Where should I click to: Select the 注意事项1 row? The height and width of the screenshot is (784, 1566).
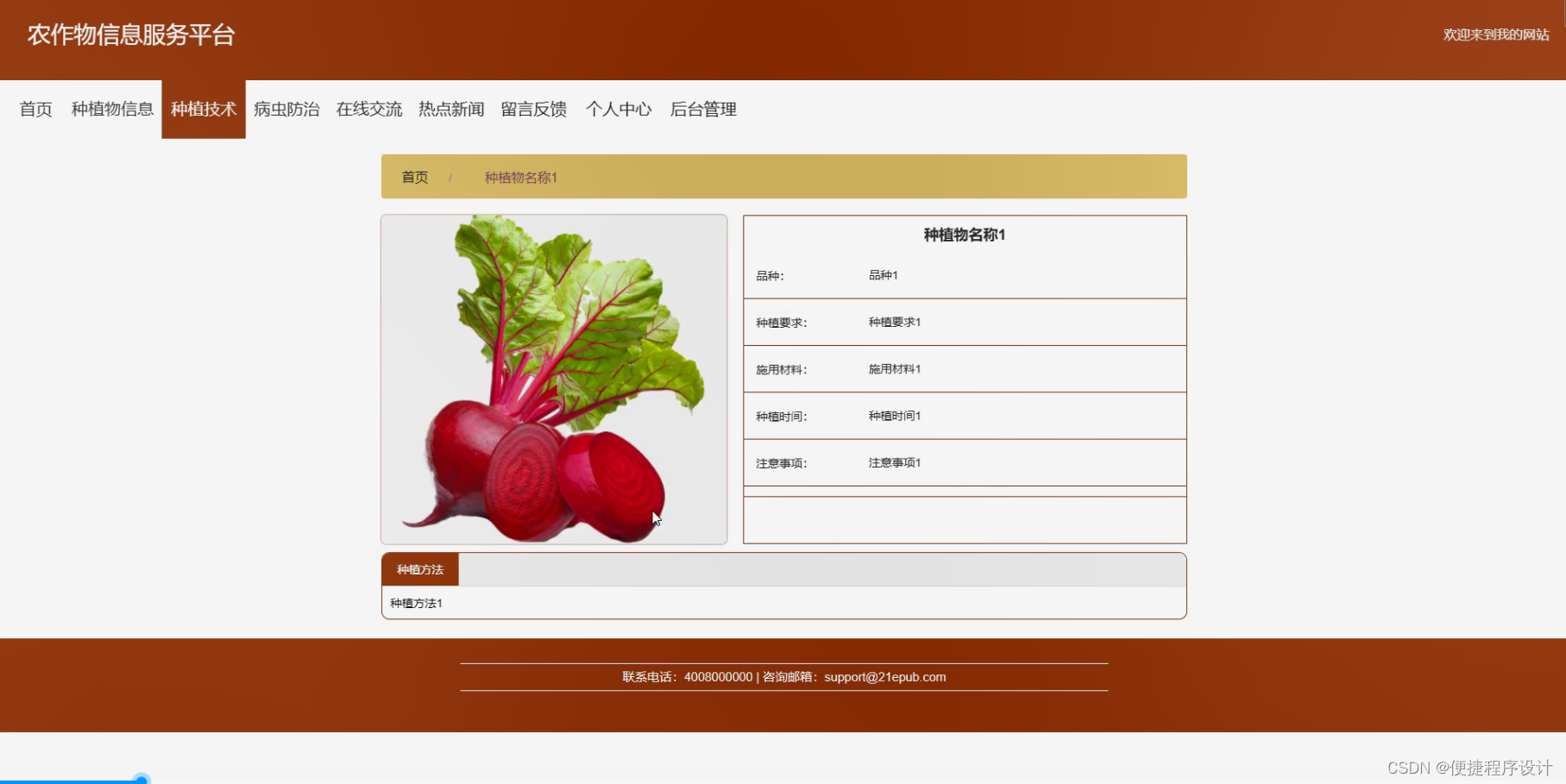(894, 462)
